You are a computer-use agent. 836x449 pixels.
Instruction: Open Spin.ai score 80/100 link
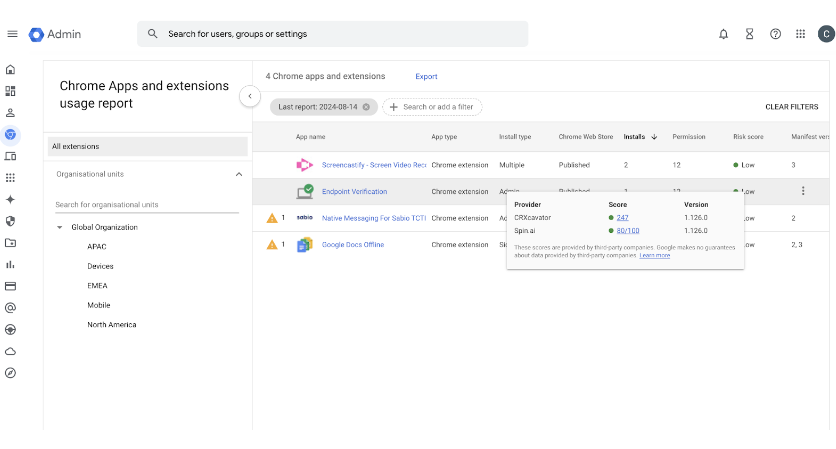coord(628,230)
